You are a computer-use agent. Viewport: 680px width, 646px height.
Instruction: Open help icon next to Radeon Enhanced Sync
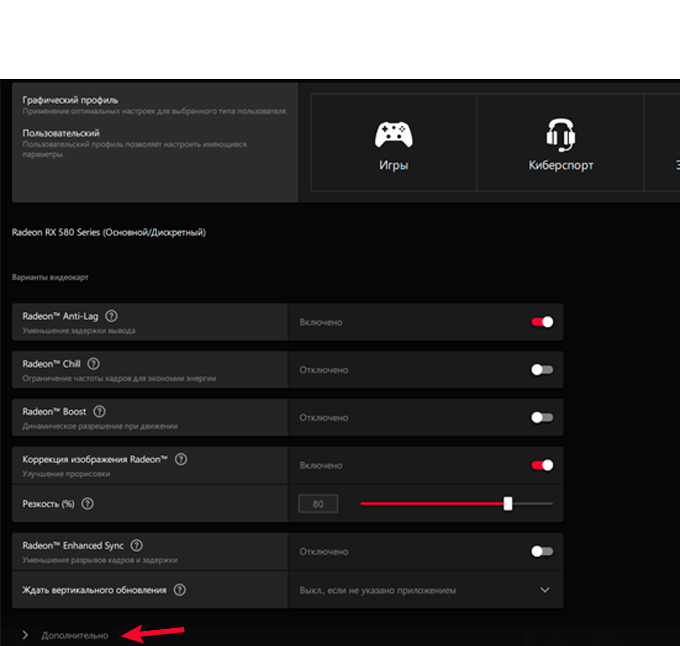137,545
